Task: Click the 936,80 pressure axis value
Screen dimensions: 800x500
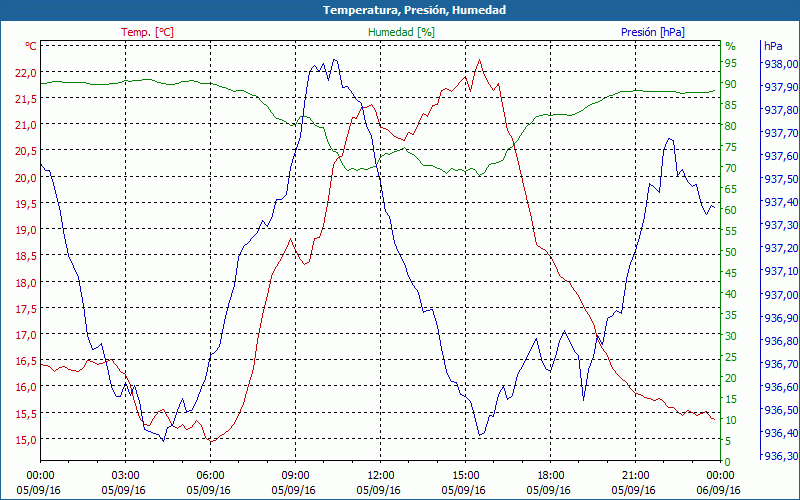Action: tap(780, 341)
